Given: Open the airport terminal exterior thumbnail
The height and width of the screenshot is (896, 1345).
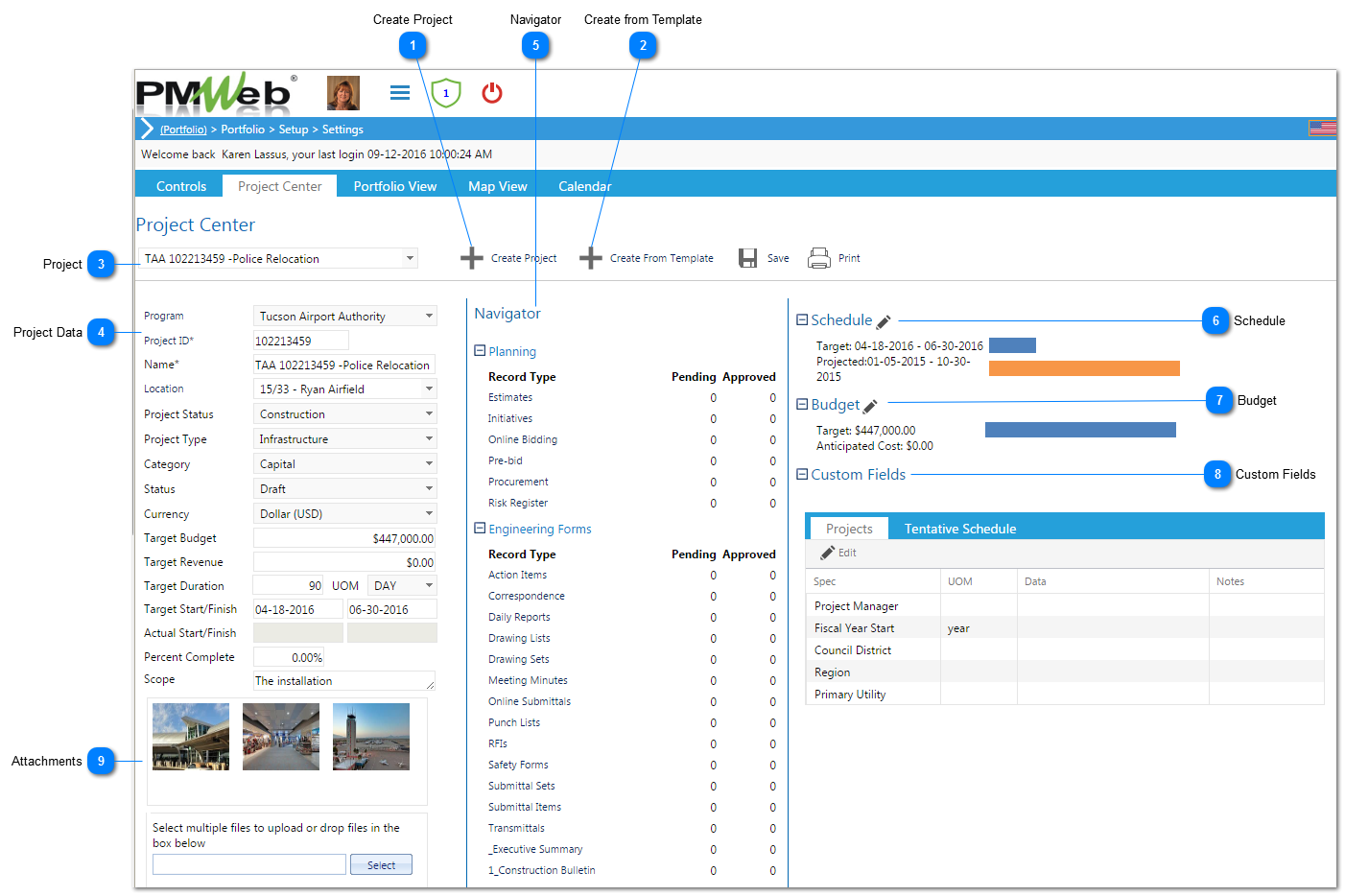Looking at the screenshot, I should click(x=191, y=737).
